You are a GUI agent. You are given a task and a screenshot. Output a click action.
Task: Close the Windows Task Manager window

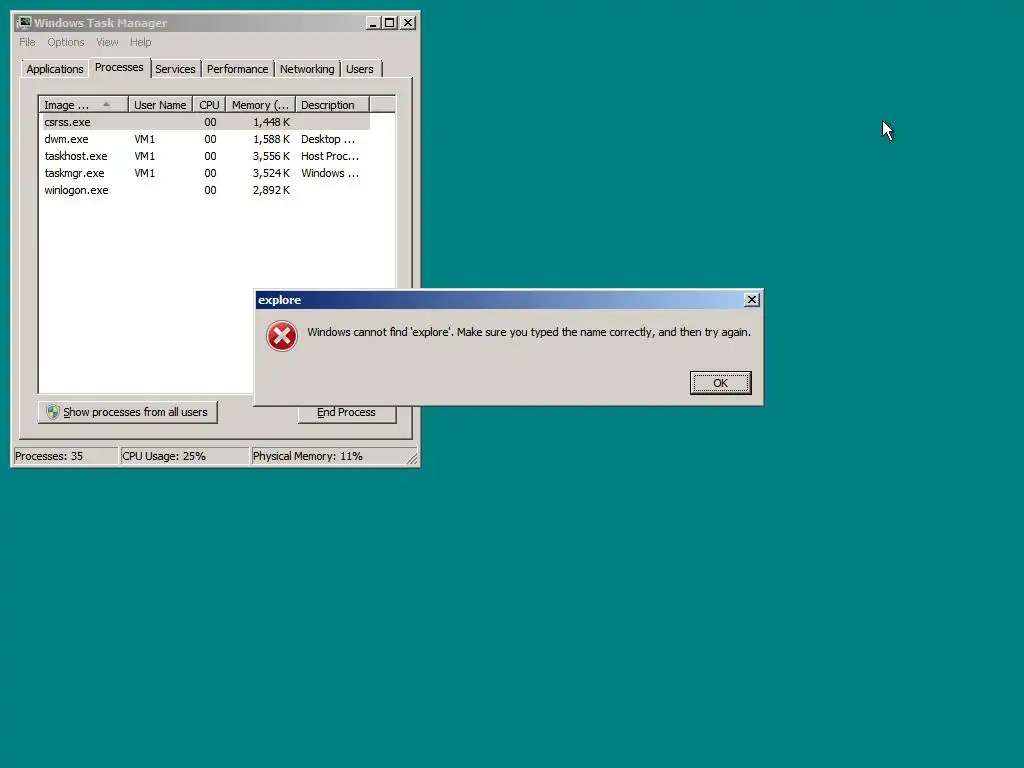tap(408, 23)
